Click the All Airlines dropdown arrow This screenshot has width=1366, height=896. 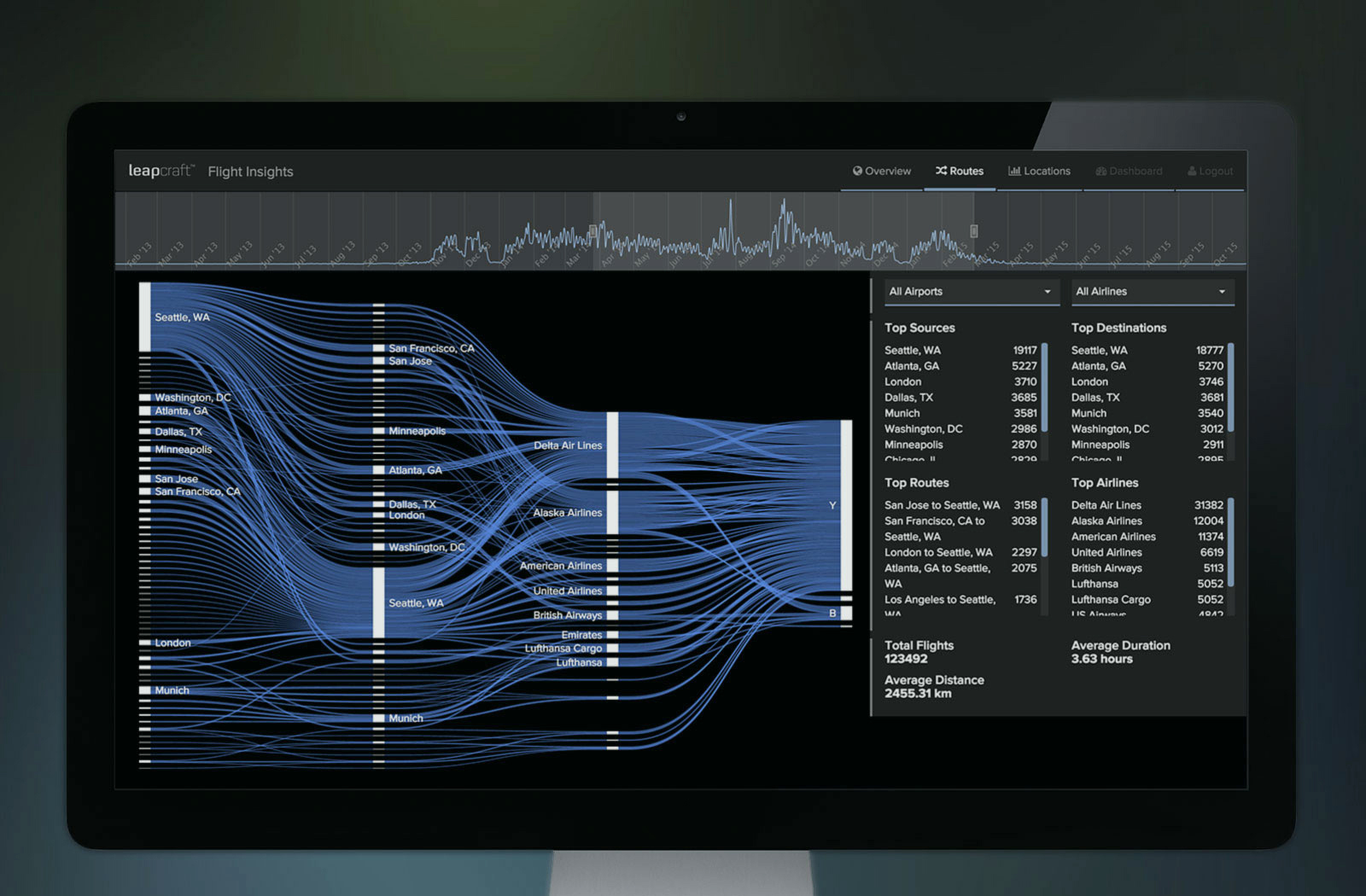[1222, 292]
